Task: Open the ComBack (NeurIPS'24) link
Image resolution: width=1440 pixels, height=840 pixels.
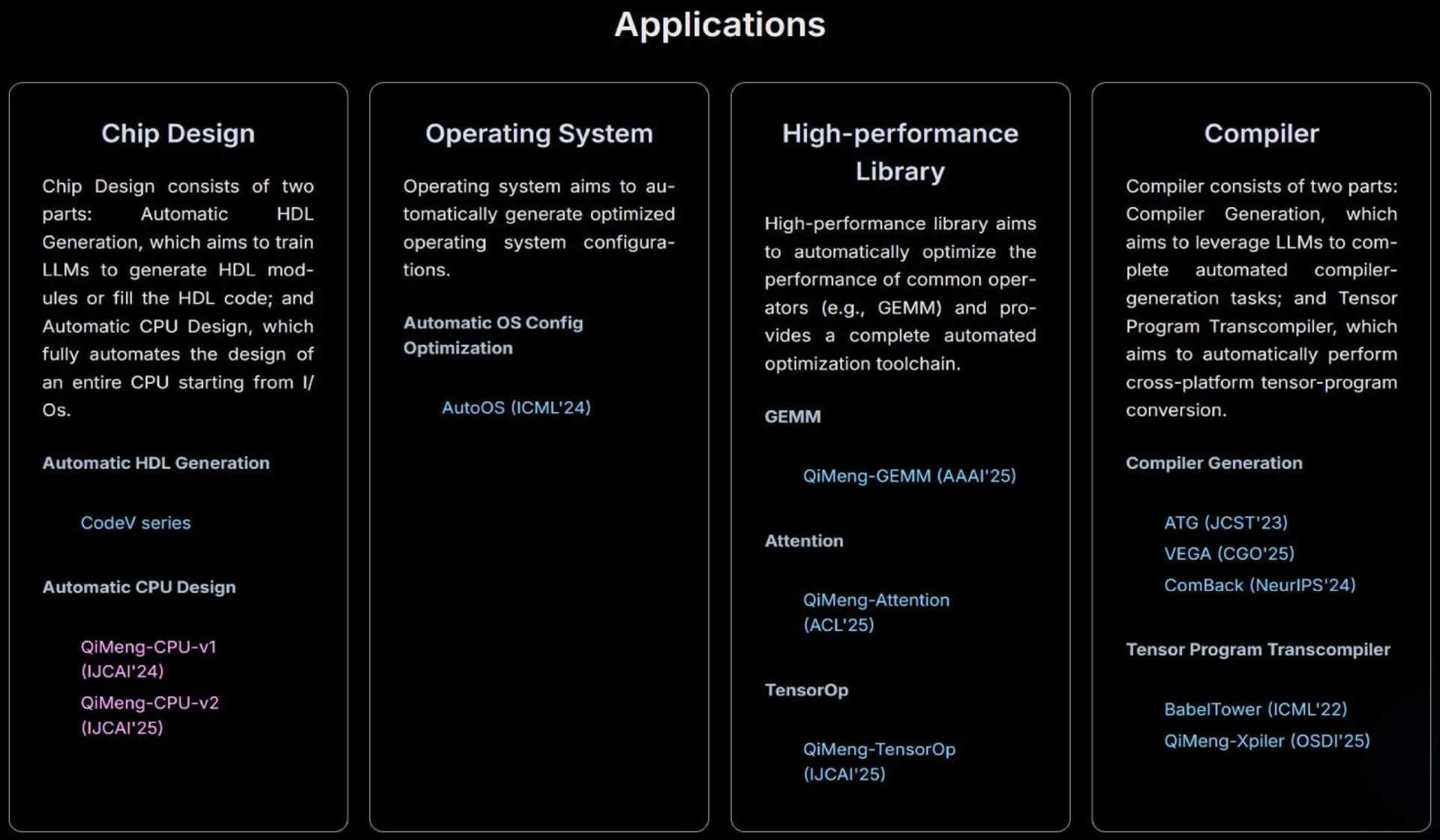Action: click(1260, 586)
